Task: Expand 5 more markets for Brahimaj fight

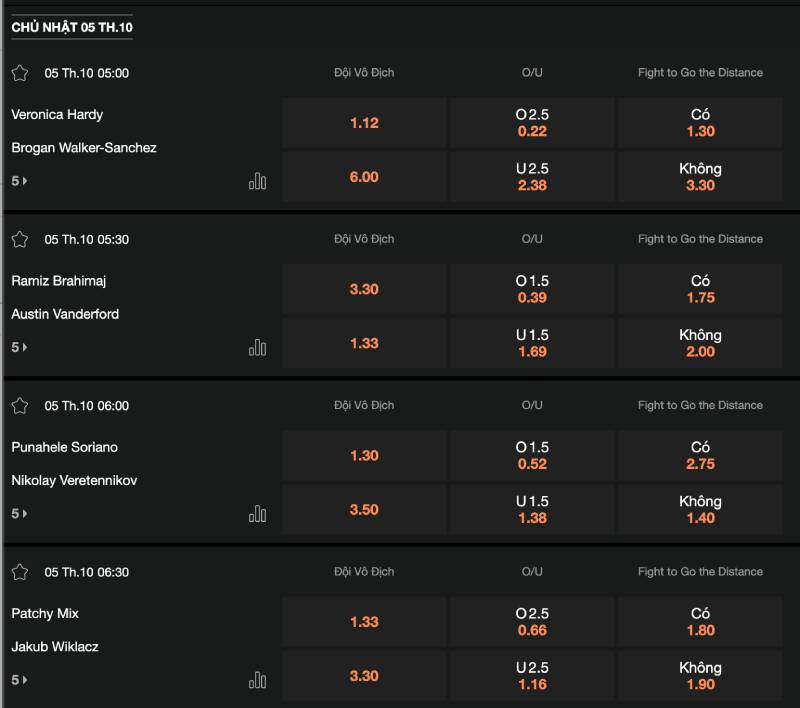Action: [19, 347]
